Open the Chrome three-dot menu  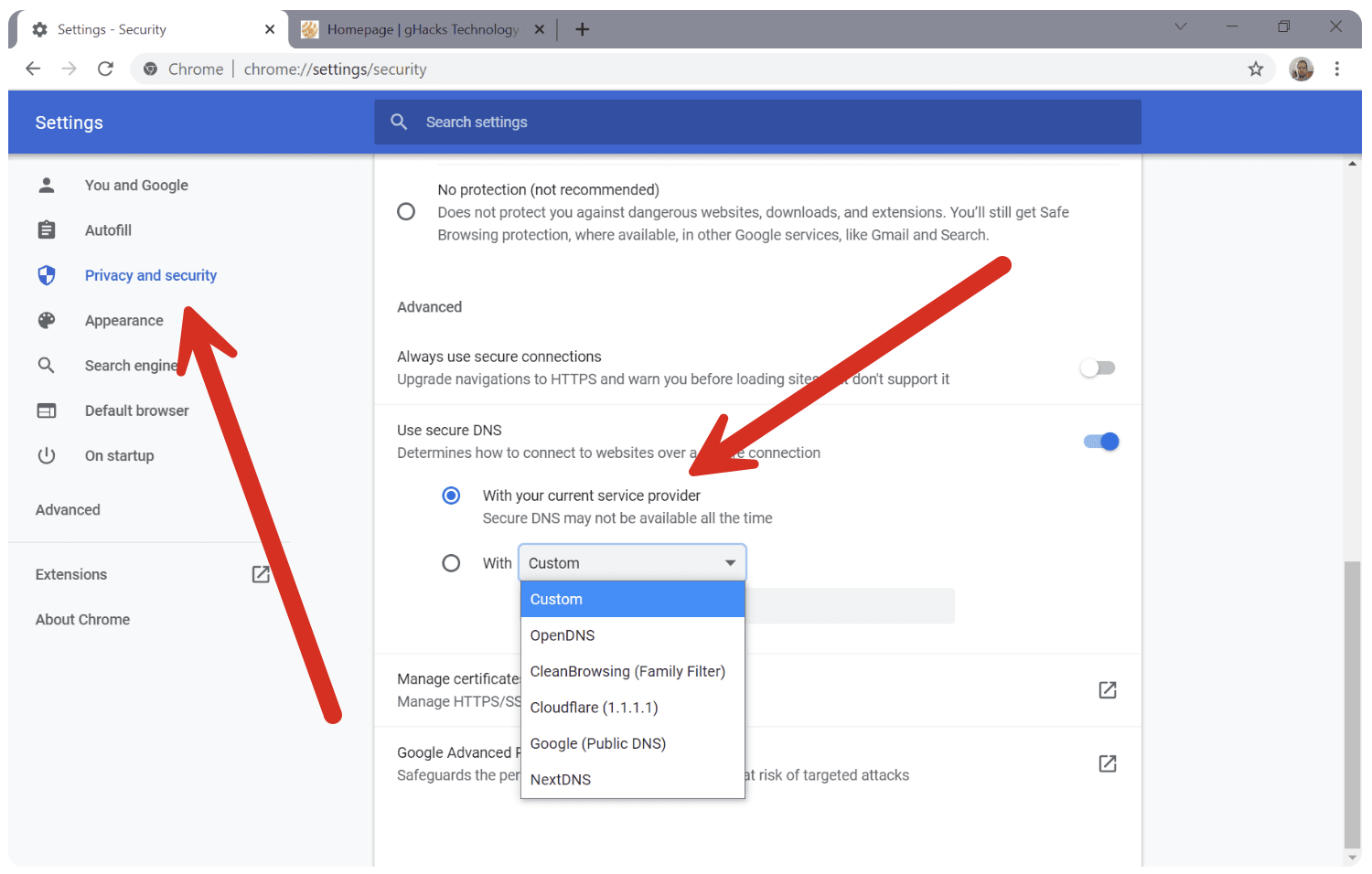click(x=1336, y=69)
